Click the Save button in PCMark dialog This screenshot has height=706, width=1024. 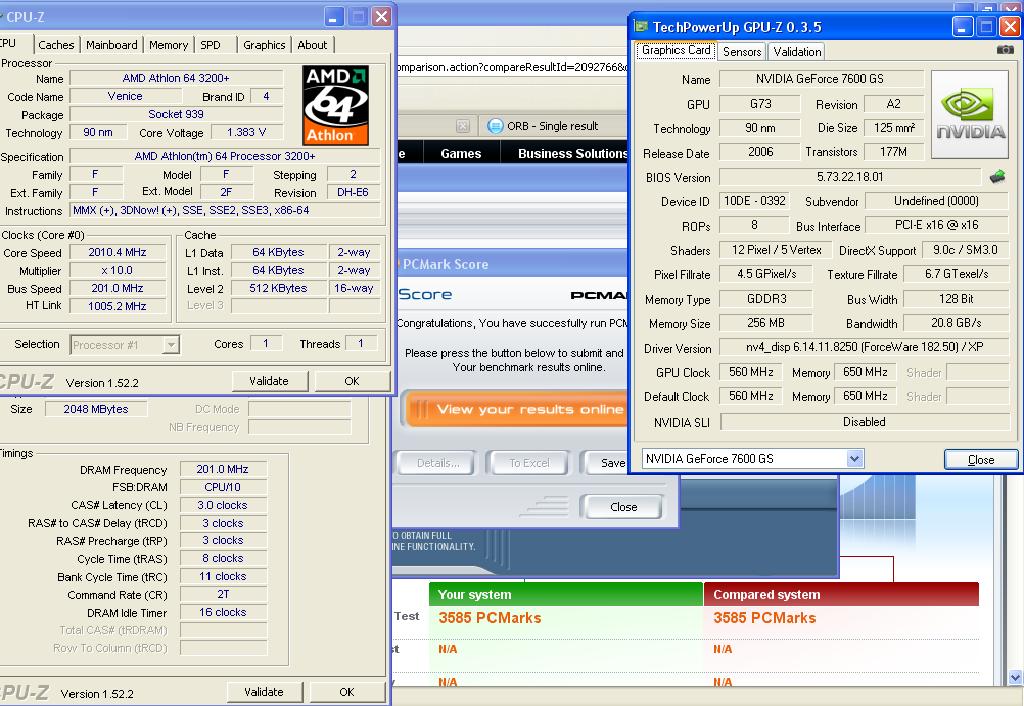coord(606,462)
